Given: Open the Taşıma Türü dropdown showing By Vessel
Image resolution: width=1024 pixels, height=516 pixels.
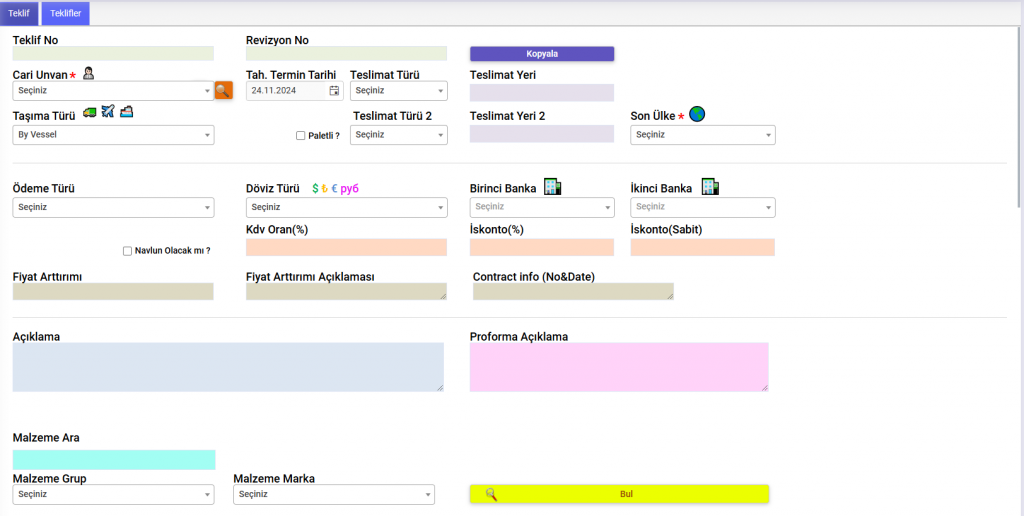Looking at the screenshot, I should (113, 135).
